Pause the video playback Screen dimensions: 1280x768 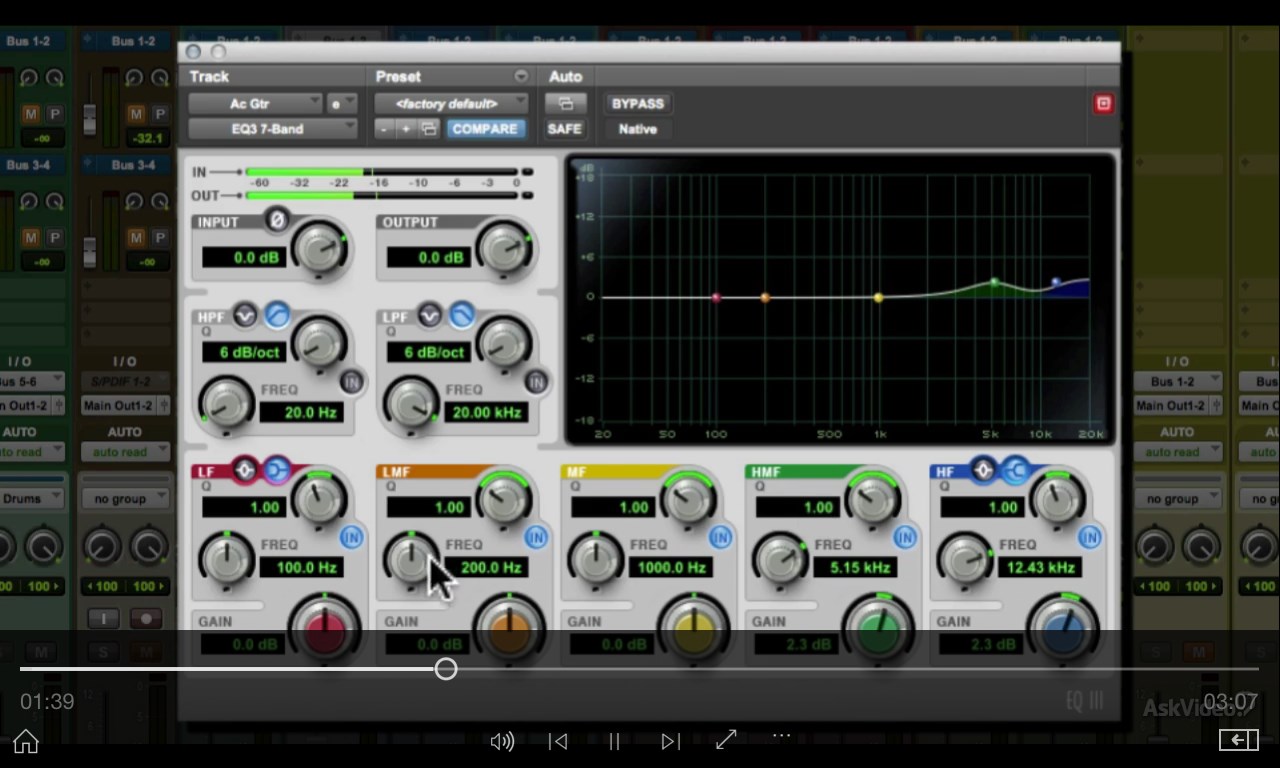[614, 741]
